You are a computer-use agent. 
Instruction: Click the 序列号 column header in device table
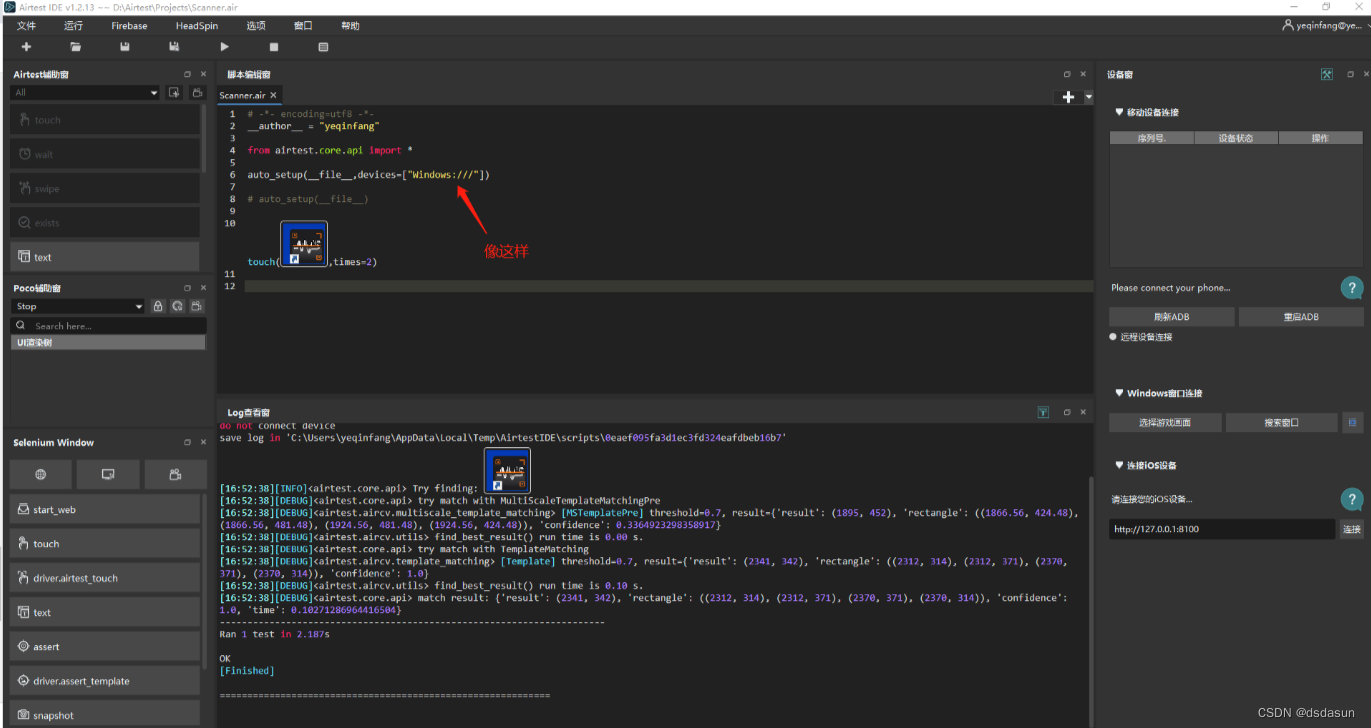(x=1152, y=138)
